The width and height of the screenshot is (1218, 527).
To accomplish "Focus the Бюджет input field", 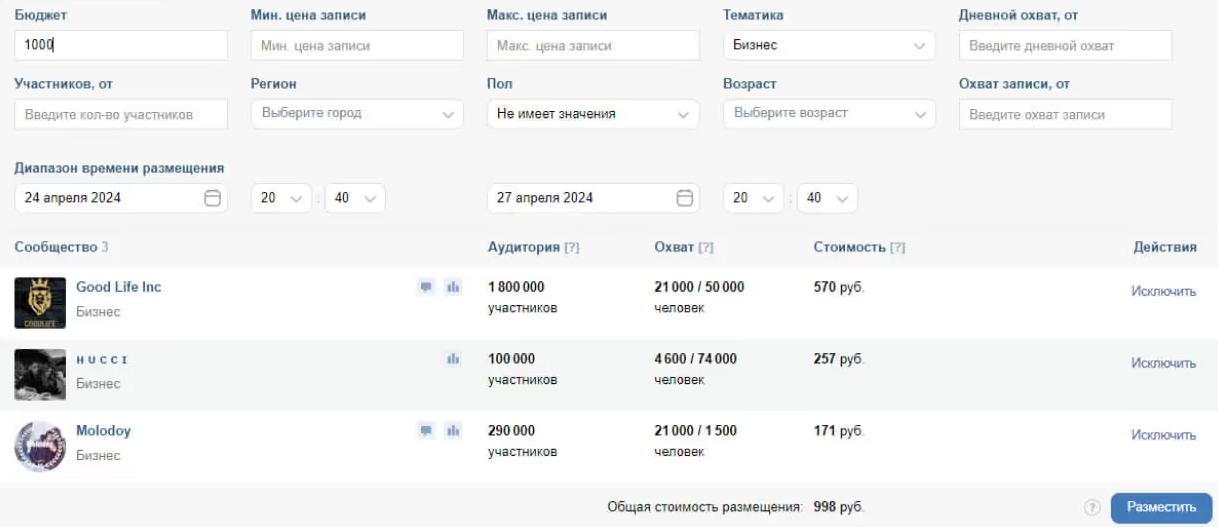I will (121, 45).
